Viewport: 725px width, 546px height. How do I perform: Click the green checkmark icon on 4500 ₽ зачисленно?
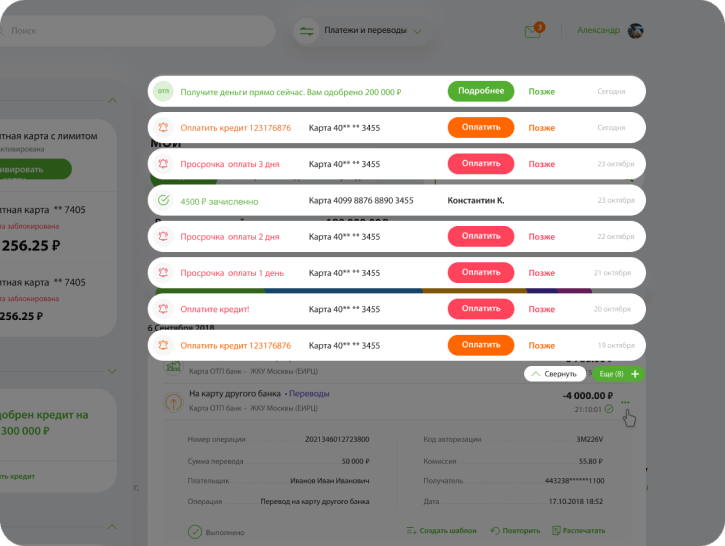tap(163, 201)
